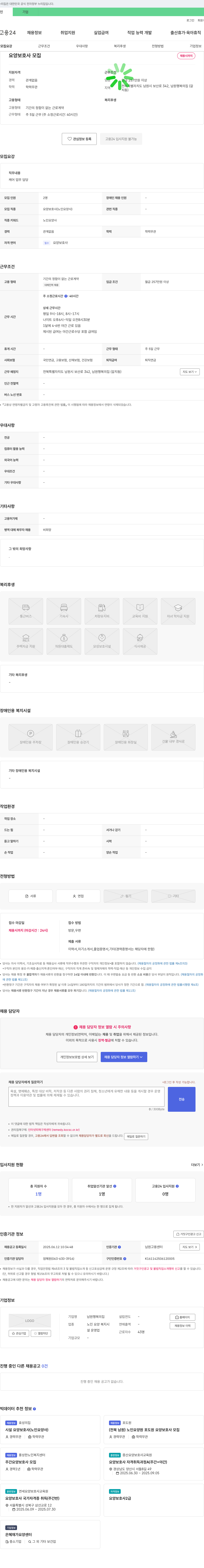This screenshot has width=204, height=1568.
Task: Click the 자녀 학자금 지원 icon
Action: pos(178,611)
